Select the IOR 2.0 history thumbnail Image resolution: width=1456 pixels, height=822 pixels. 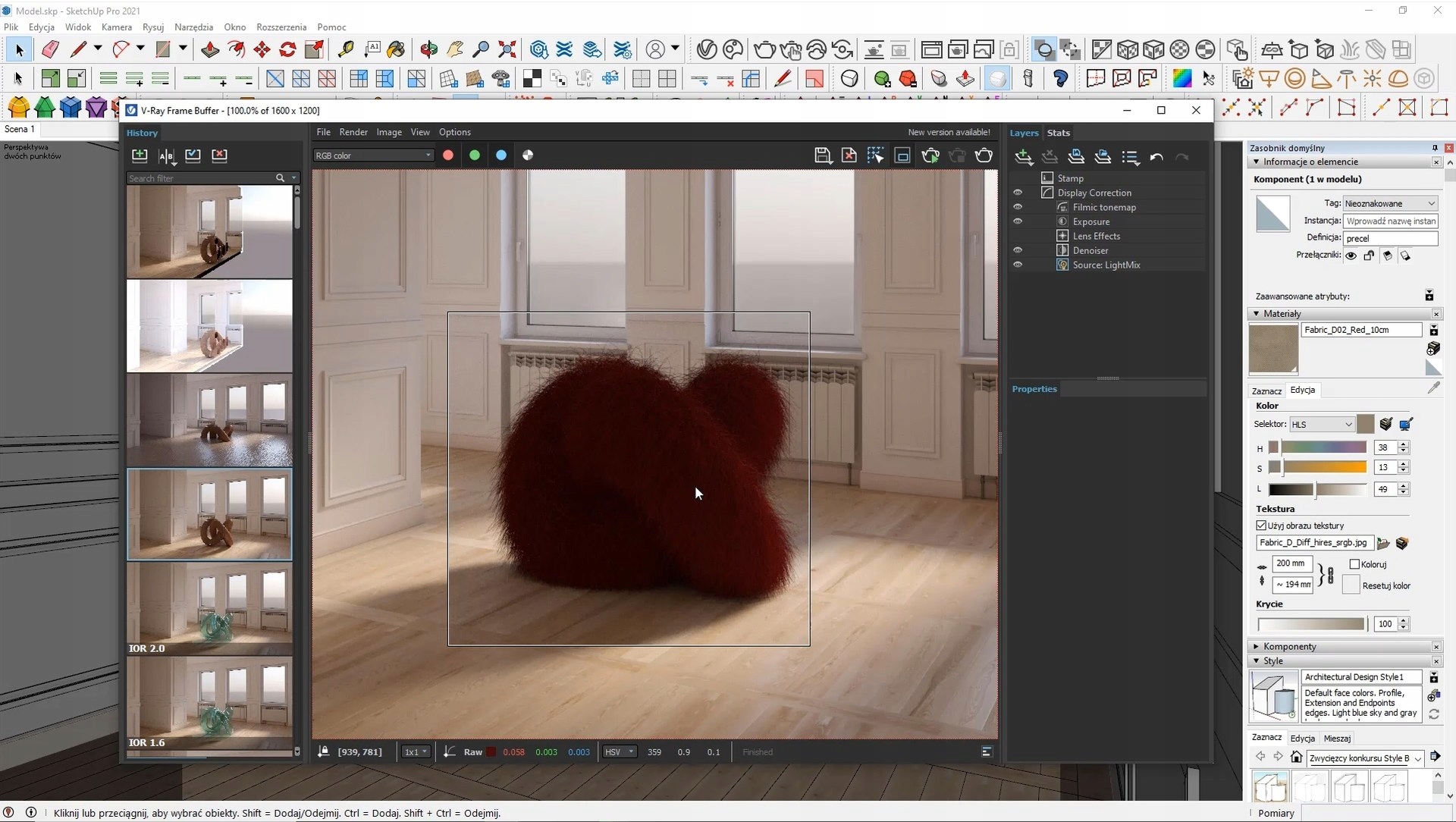[x=209, y=607]
